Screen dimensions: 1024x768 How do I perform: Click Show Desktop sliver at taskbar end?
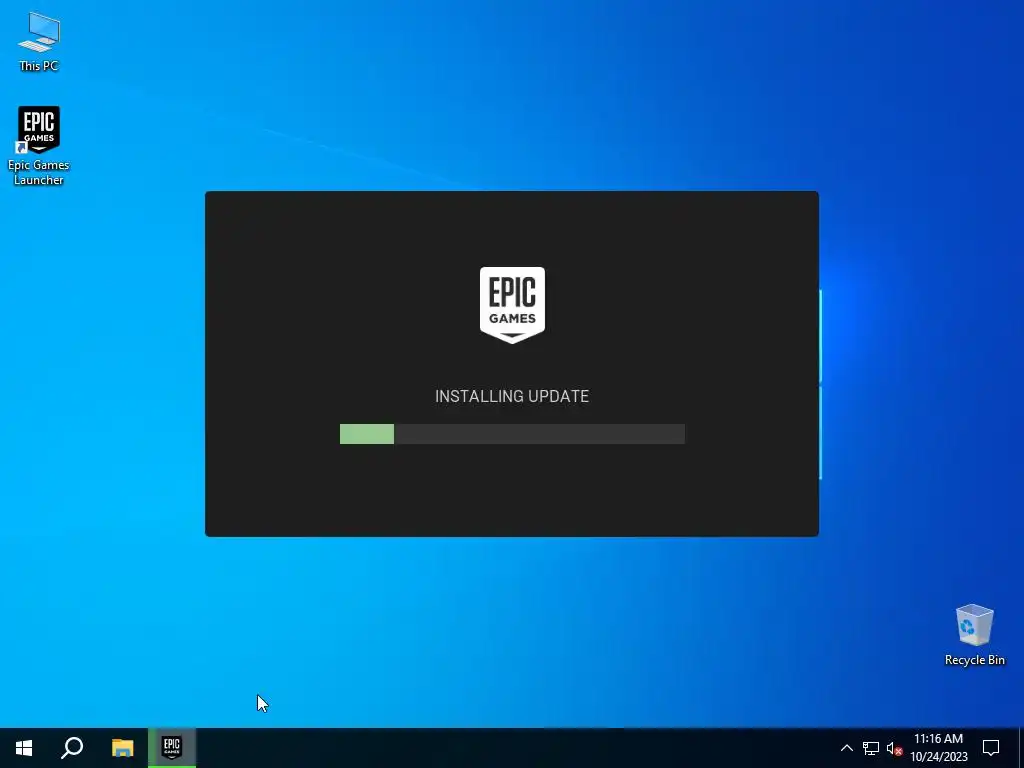click(1021, 748)
